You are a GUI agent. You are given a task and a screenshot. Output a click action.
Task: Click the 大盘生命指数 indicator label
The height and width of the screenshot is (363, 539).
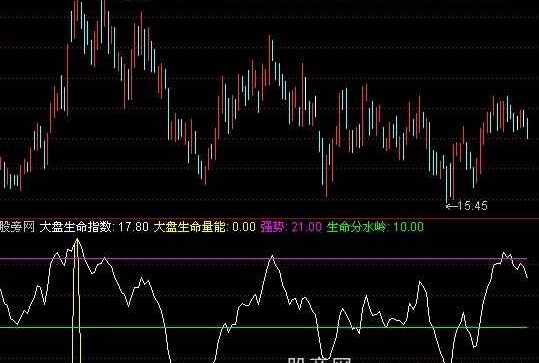click(76, 227)
